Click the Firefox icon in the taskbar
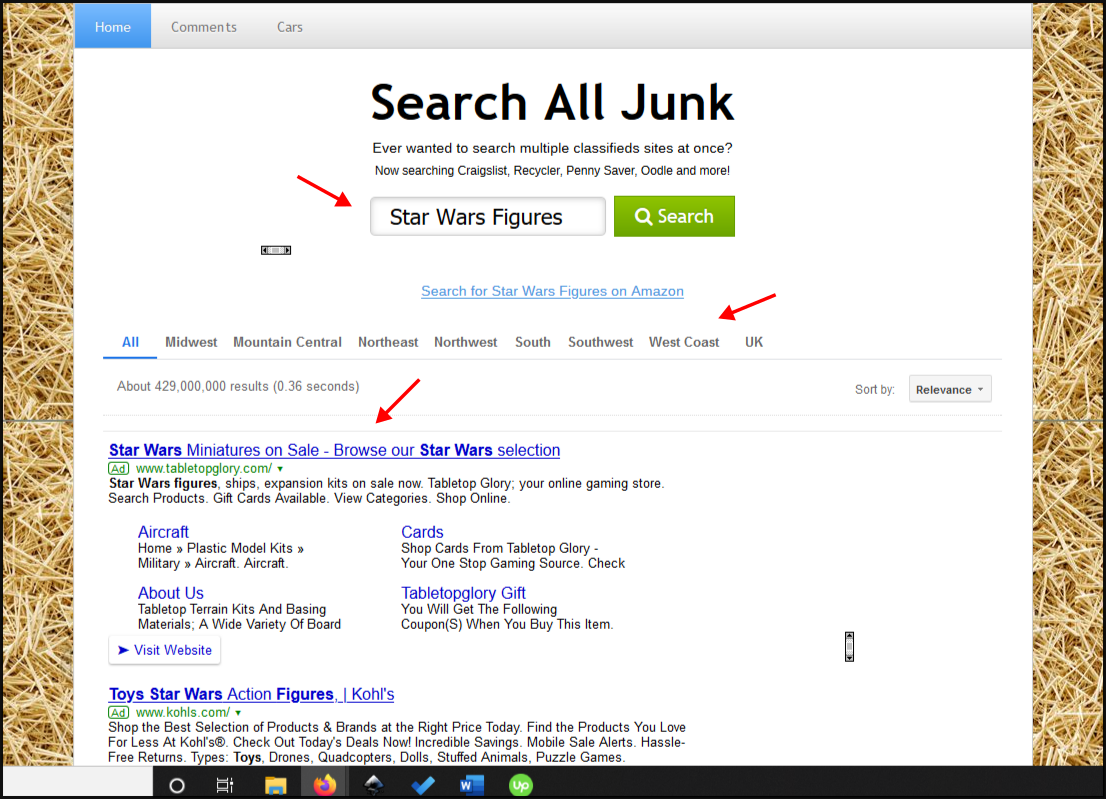1106x799 pixels. coord(324,785)
